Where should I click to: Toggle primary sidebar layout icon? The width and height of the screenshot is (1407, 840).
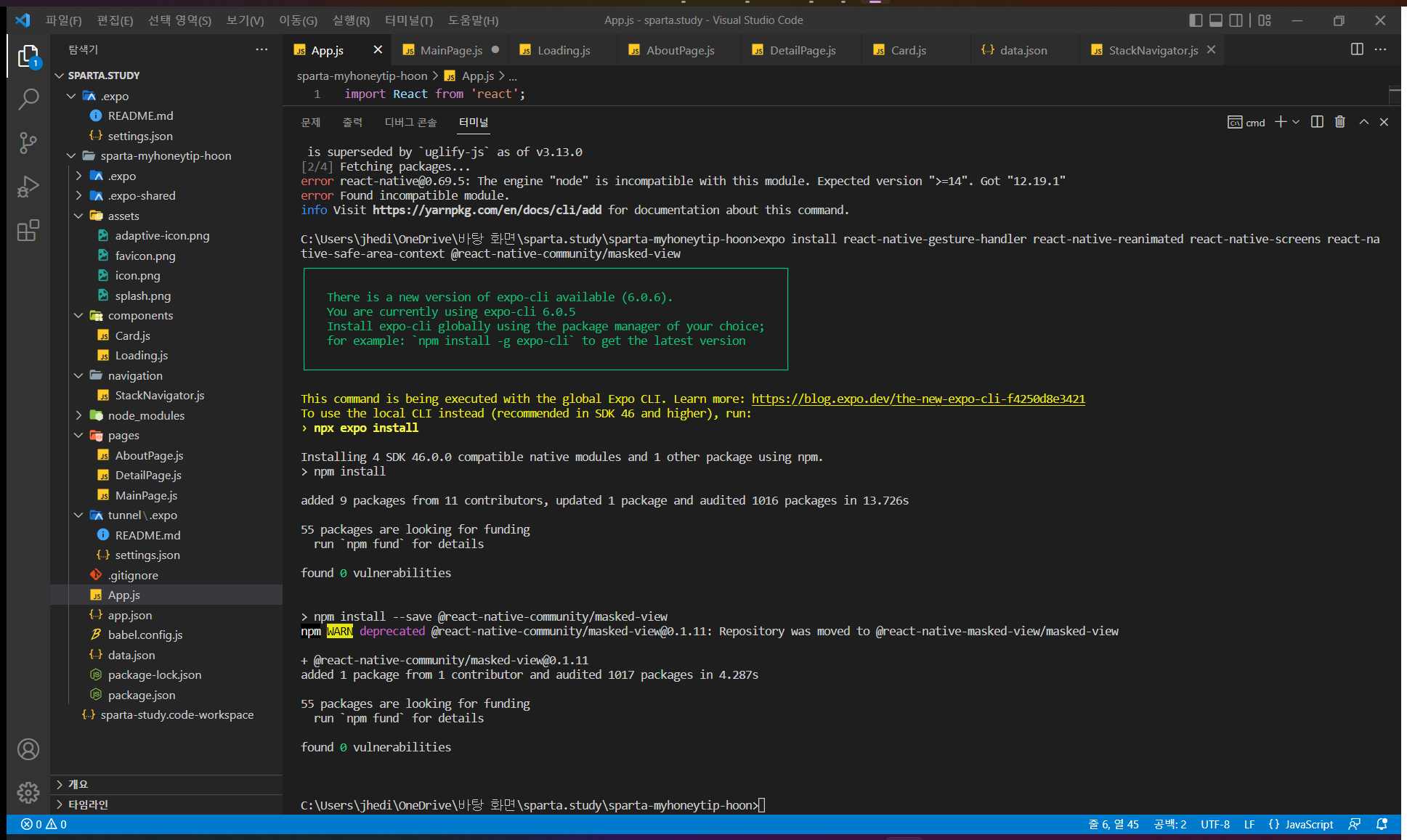click(x=1196, y=20)
